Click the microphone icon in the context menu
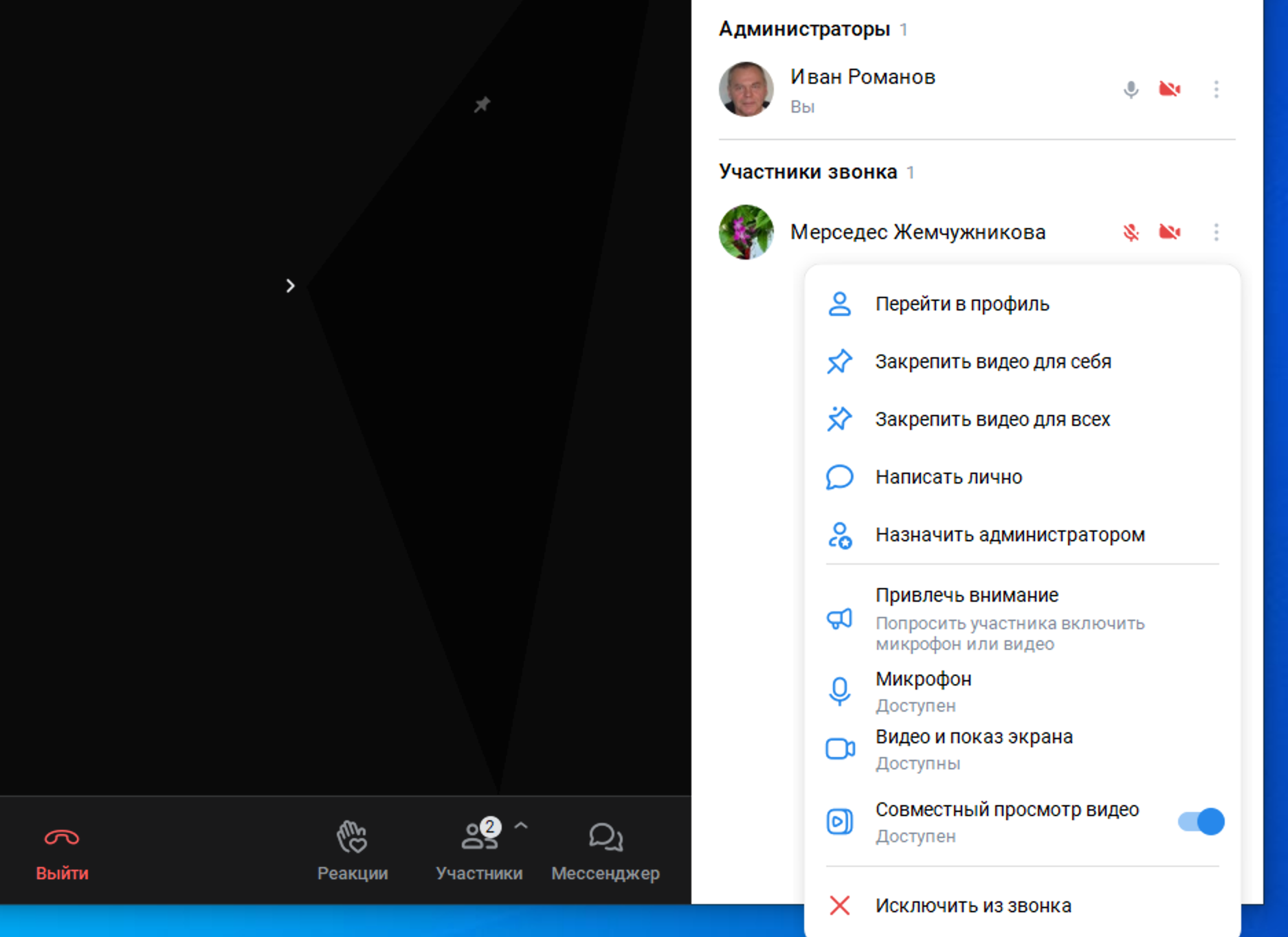Screen dimensions: 1288x937 point(839,691)
